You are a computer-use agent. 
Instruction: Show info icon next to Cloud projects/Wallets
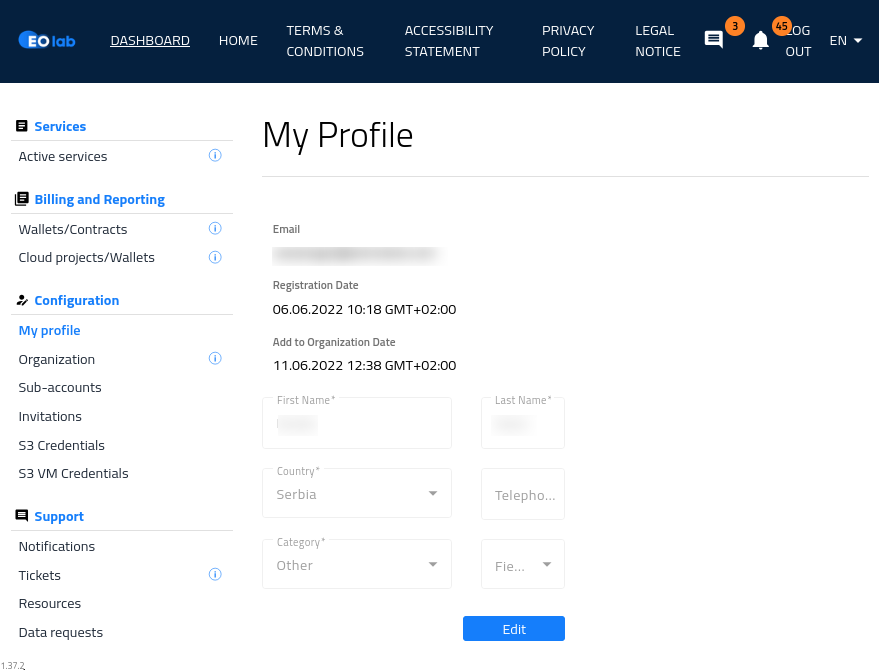click(x=215, y=257)
